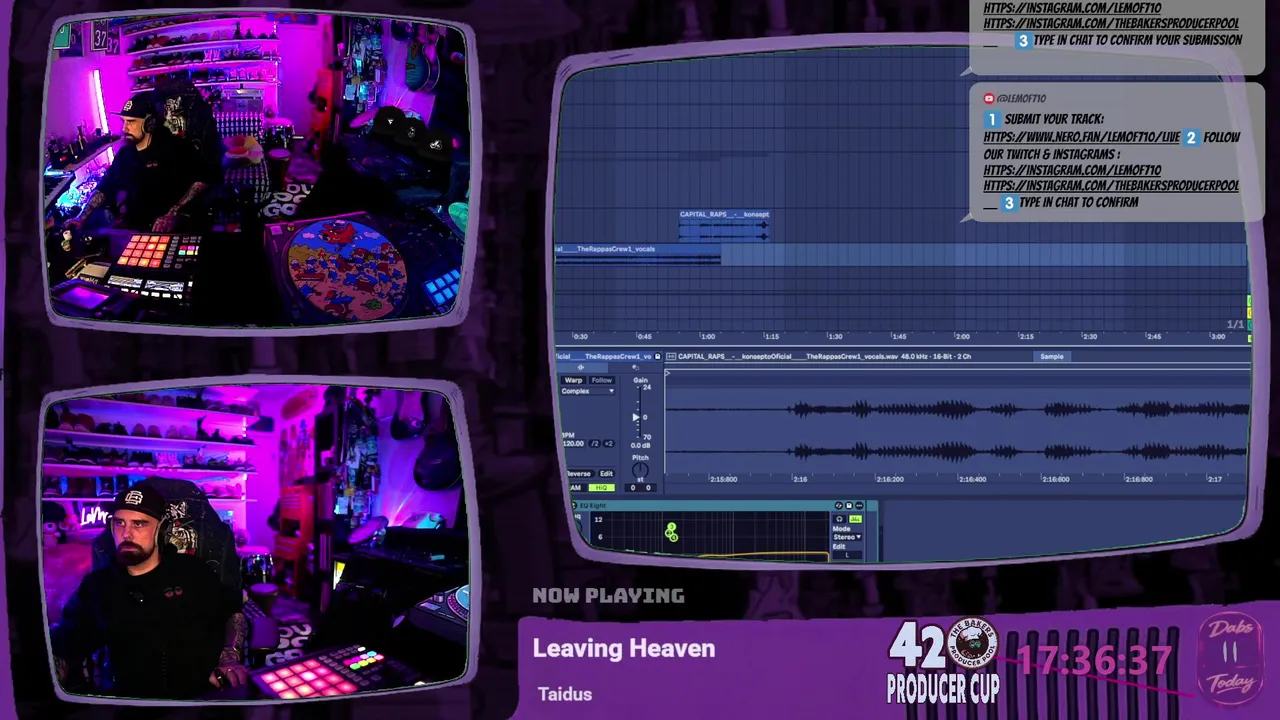Screen dimensions: 1280x720
Task: Toggle the Follow button beside Warp
Action: click(602, 380)
